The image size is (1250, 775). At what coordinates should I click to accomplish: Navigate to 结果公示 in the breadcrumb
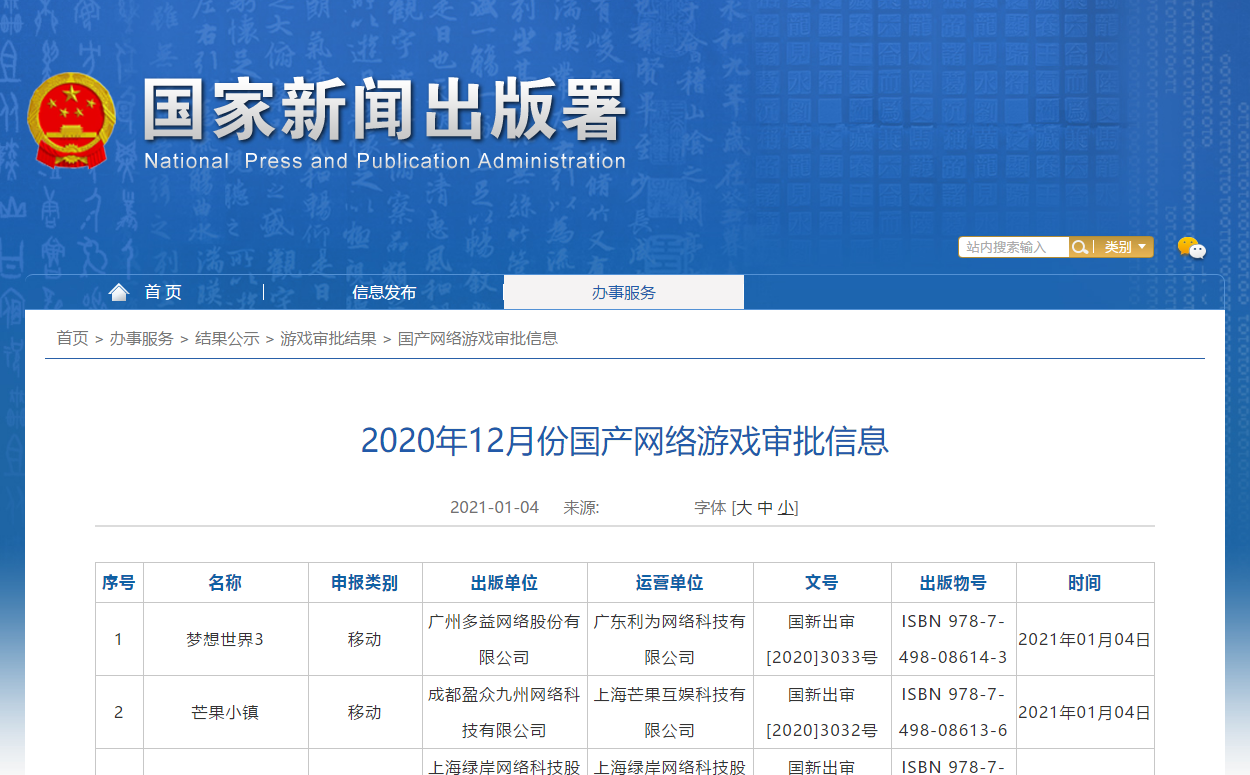click(x=227, y=338)
